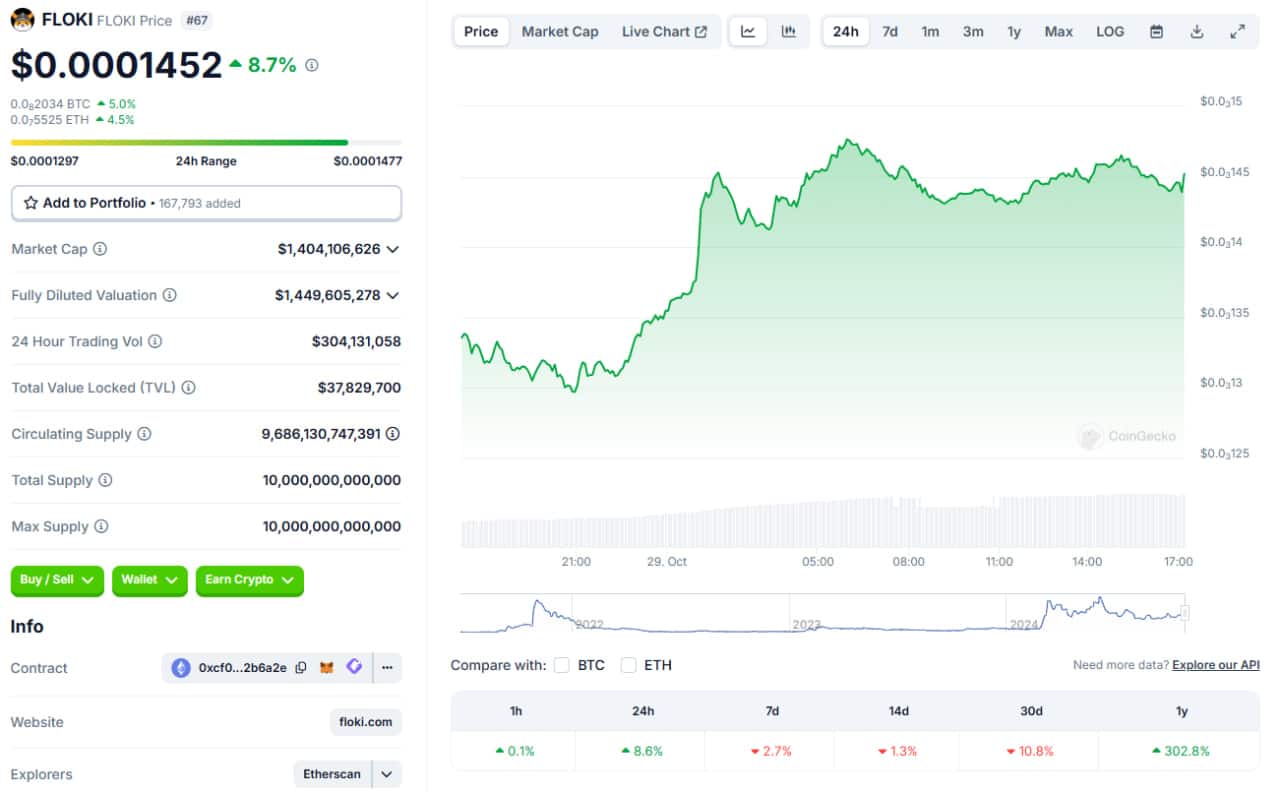Screen dimensions: 1280x792
Task: Open the 24 Hour Trading Vol info icon
Action: (x=155, y=341)
